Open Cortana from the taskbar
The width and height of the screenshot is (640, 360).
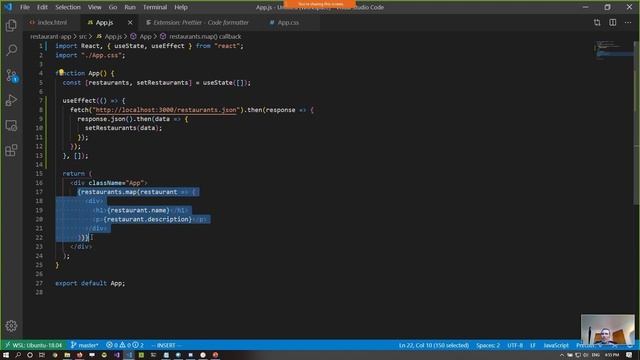pyautogui.click(x=30, y=355)
